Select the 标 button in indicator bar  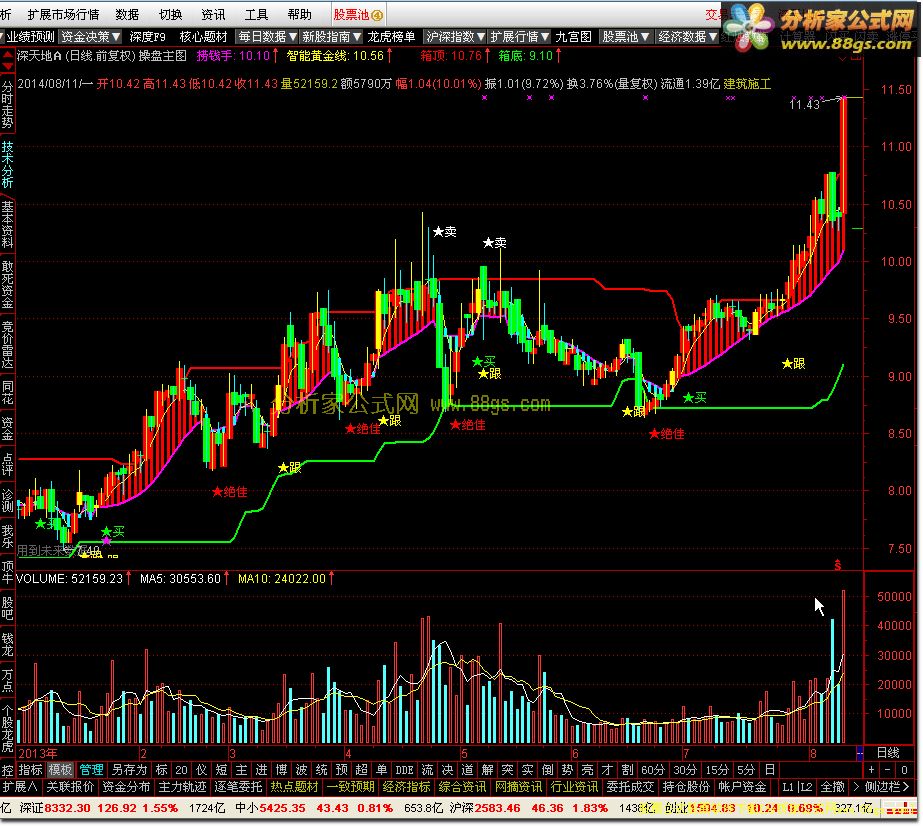click(x=162, y=770)
